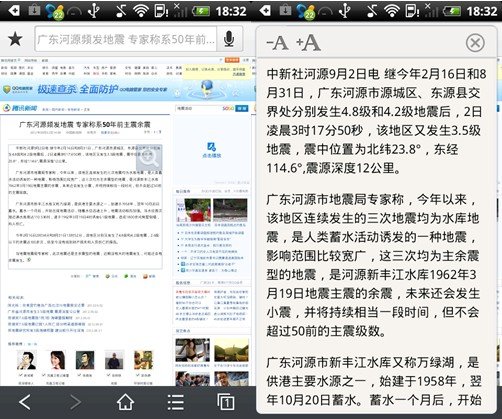Open the dark landscape news thumbnail

[230, 210]
